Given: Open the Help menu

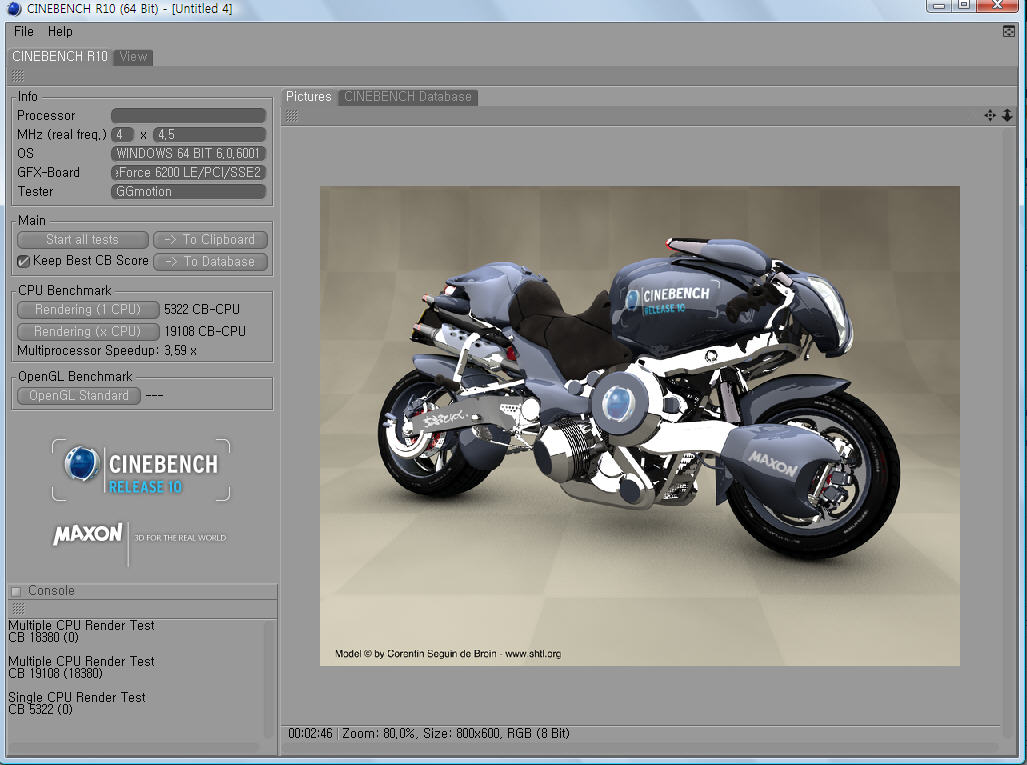Looking at the screenshot, I should point(60,31).
